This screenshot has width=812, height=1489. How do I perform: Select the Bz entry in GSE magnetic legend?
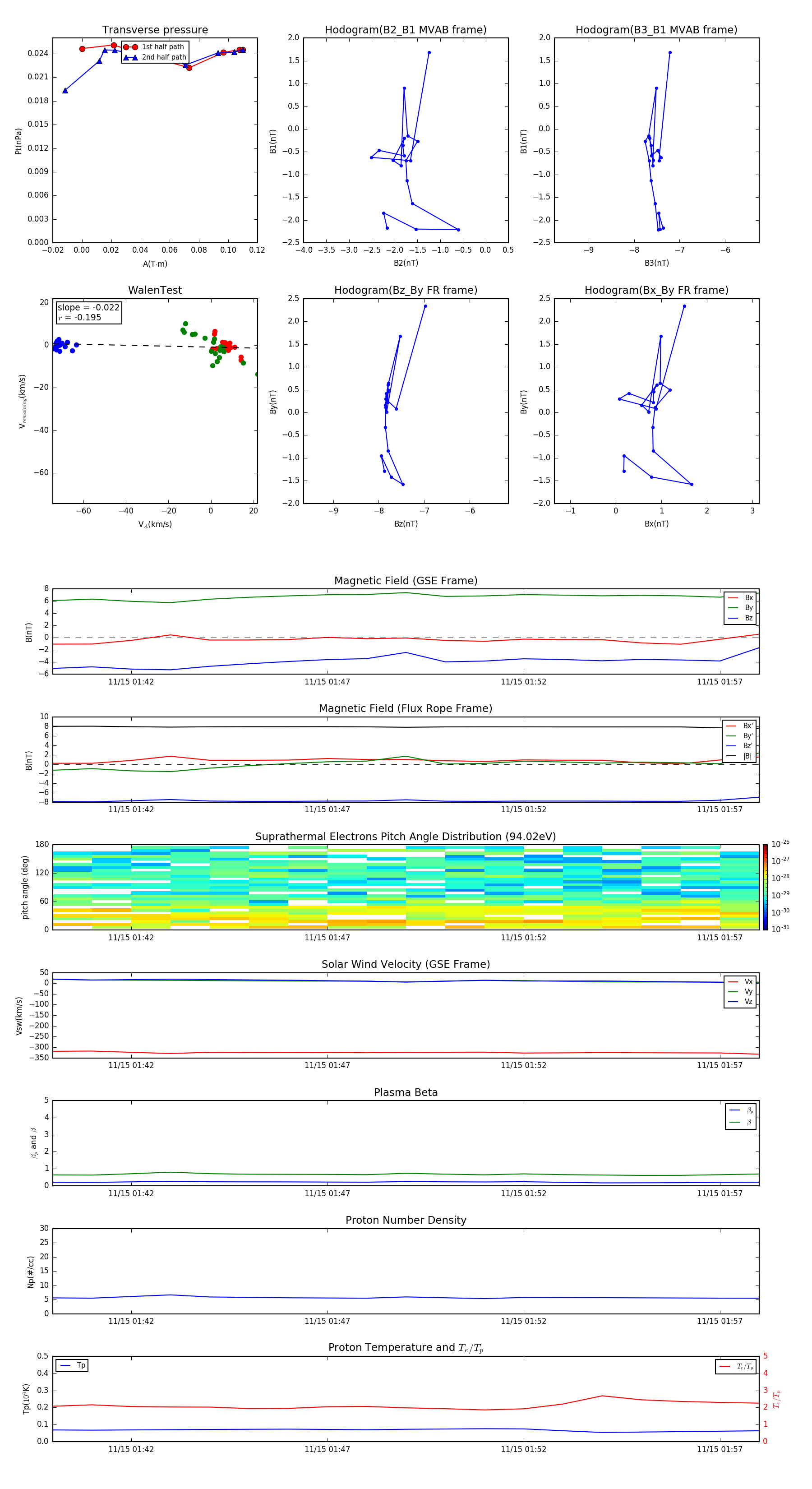pos(740,618)
